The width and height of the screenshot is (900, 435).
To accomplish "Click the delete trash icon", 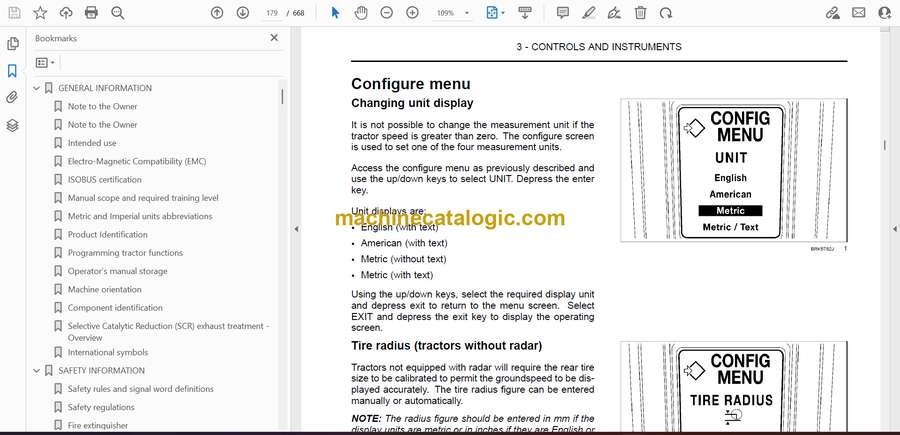I will point(641,13).
